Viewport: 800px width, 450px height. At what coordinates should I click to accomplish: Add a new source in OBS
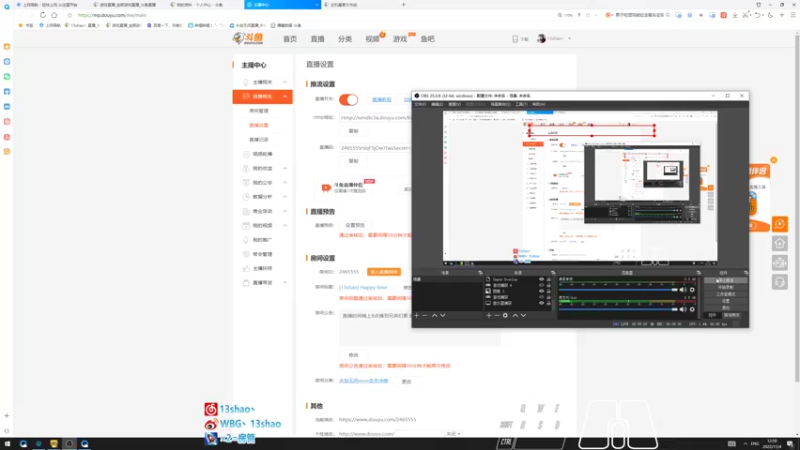pos(488,315)
